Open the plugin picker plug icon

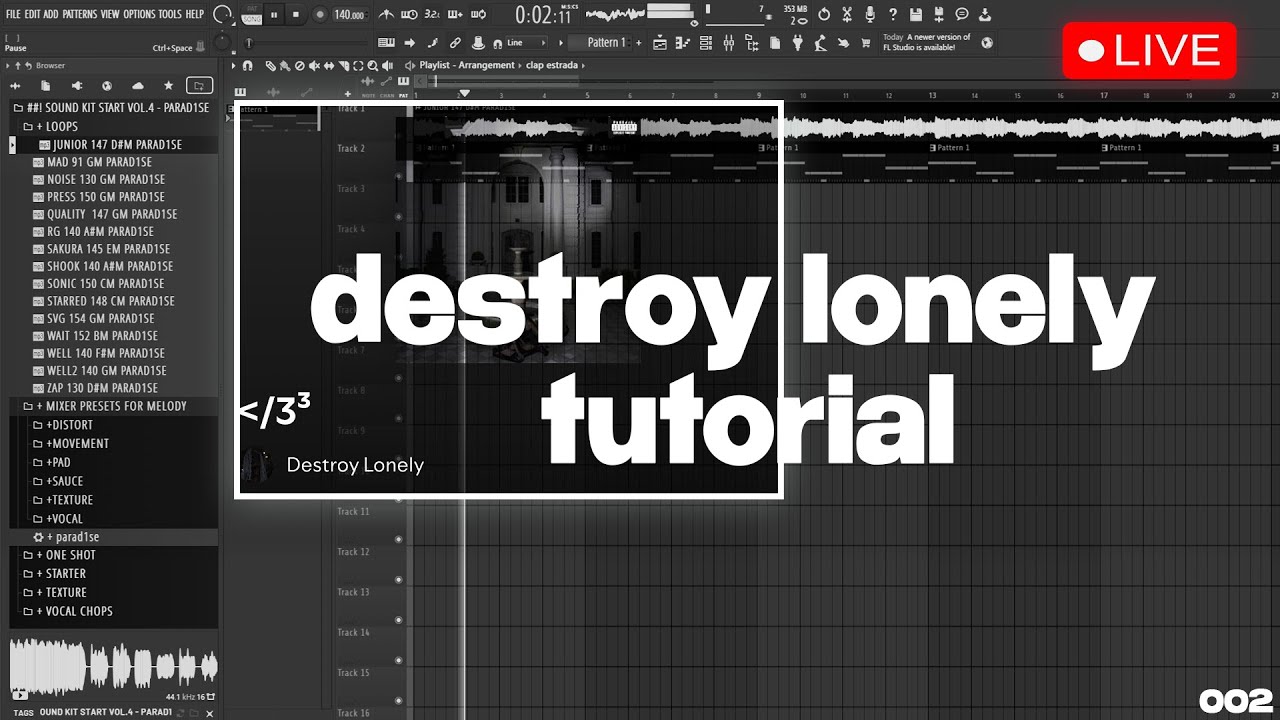(x=796, y=43)
